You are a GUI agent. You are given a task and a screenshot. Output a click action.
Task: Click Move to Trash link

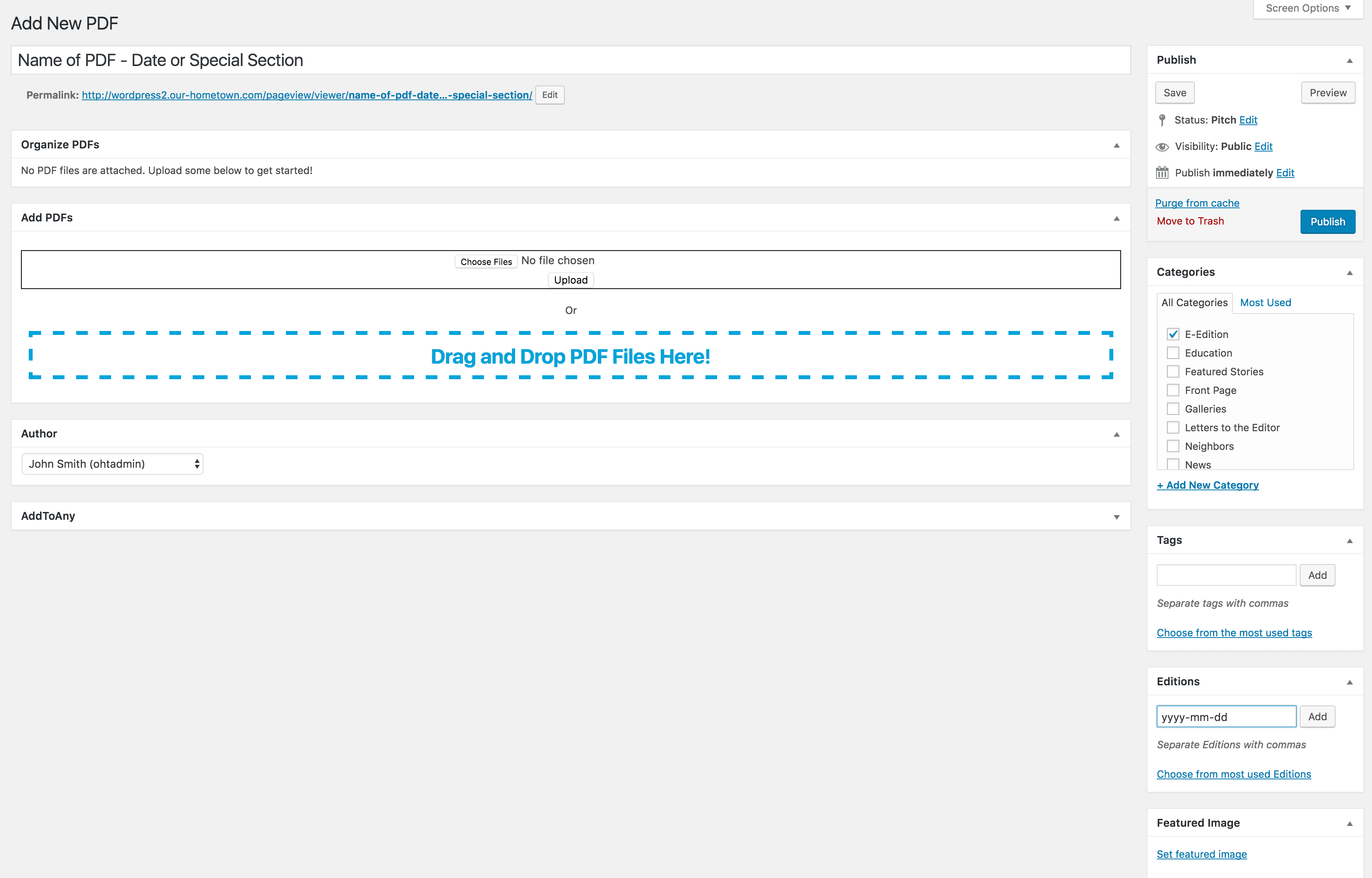[1190, 221]
